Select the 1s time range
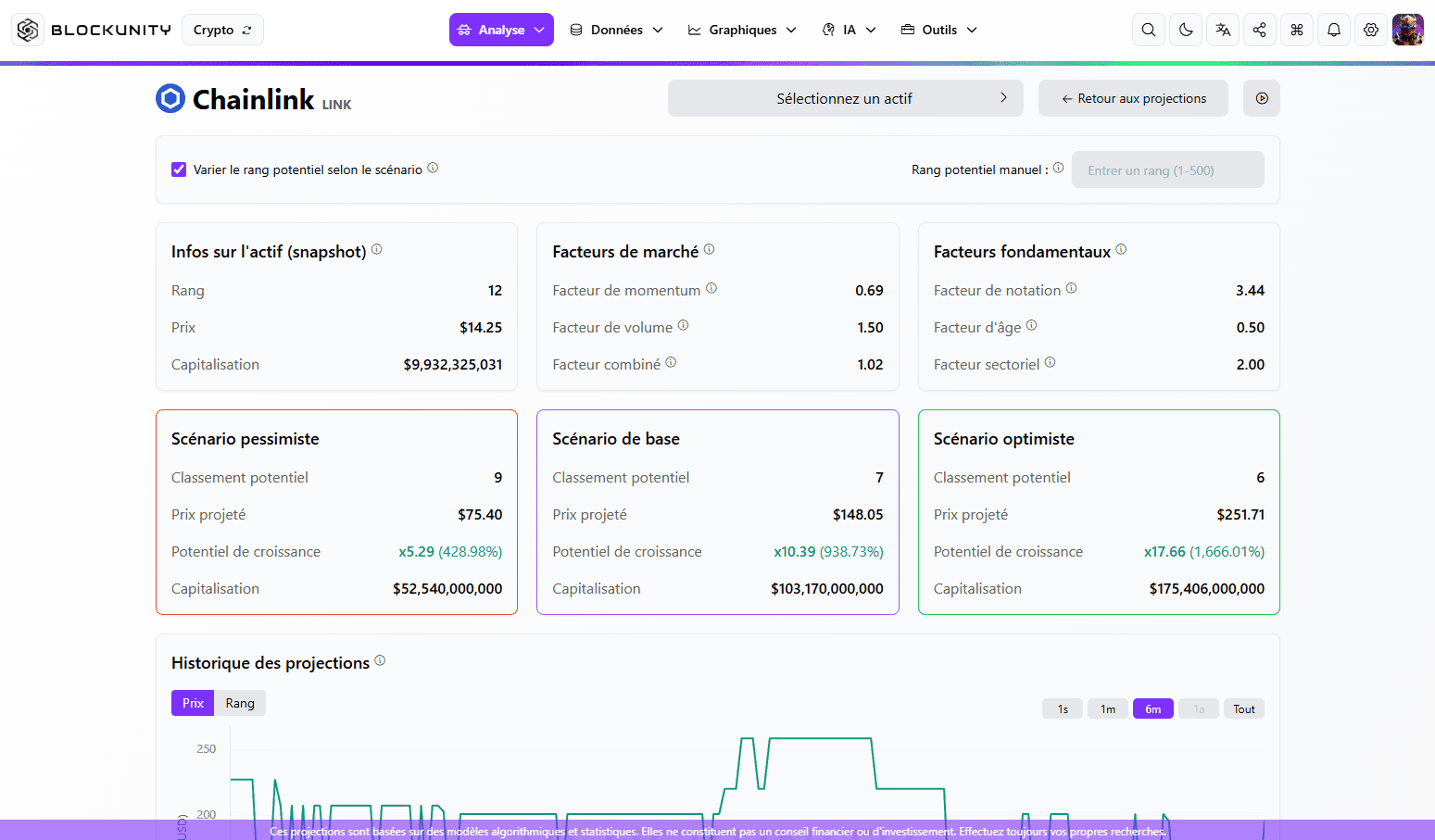Screen dimensions: 1435x840 1063,708
